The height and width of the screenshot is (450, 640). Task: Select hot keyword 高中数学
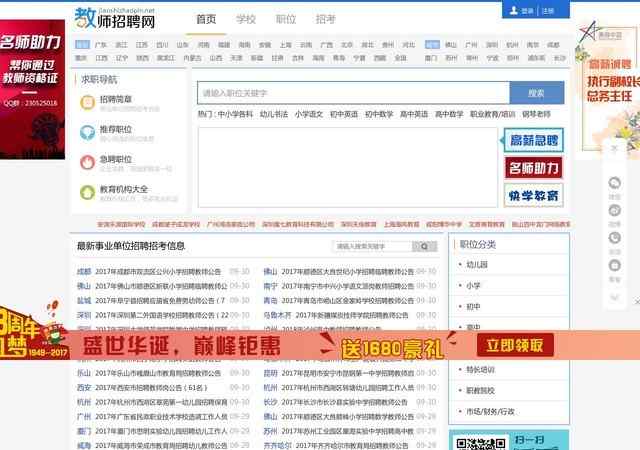(x=449, y=114)
